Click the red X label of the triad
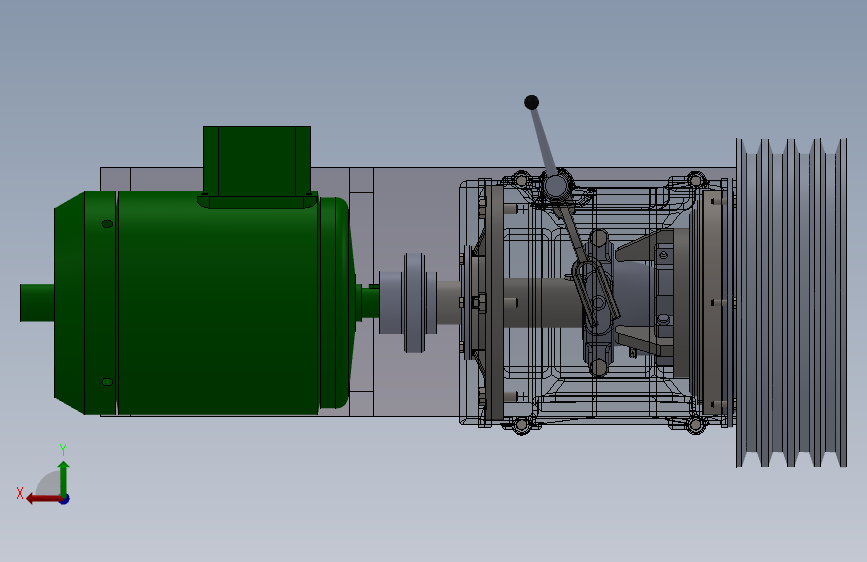The height and width of the screenshot is (562, 867). pyautogui.click(x=20, y=493)
